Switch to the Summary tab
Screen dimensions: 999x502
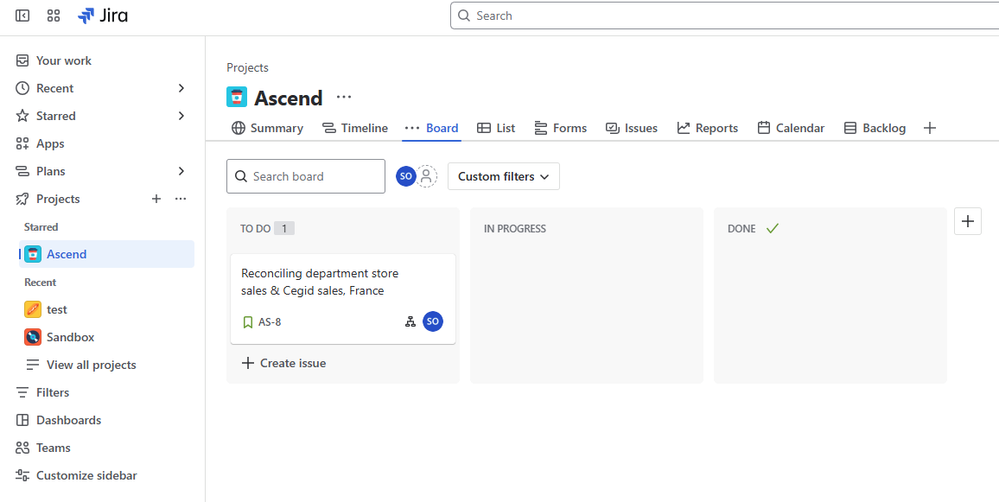coord(267,128)
